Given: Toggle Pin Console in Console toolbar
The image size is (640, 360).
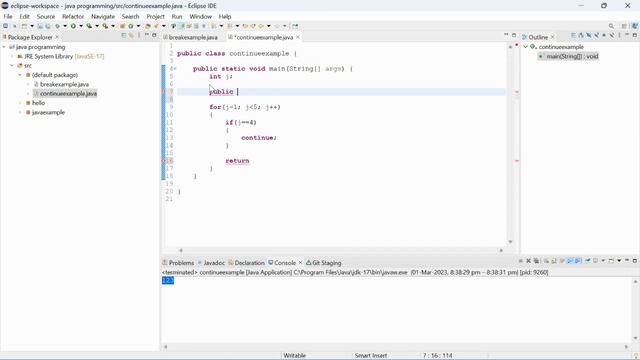Looking at the screenshot, I should tap(588, 260).
